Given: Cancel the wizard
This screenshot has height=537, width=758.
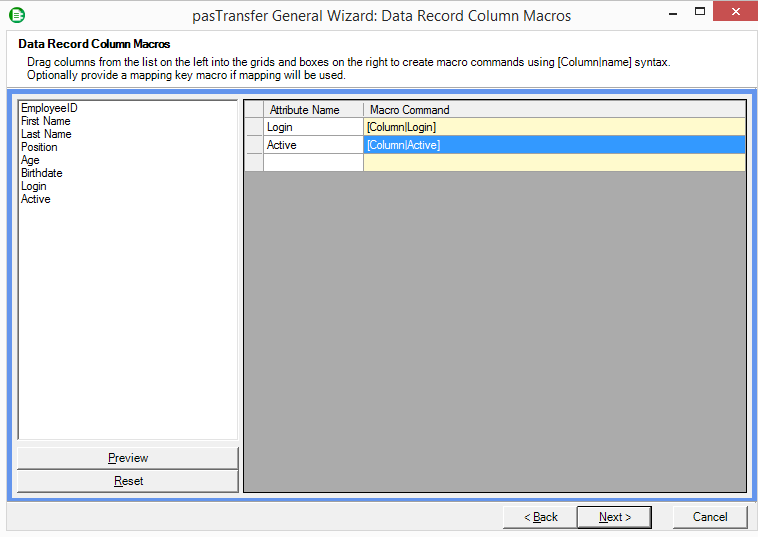Looking at the screenshot, I should pyautogui.click(x=709, y=517).
